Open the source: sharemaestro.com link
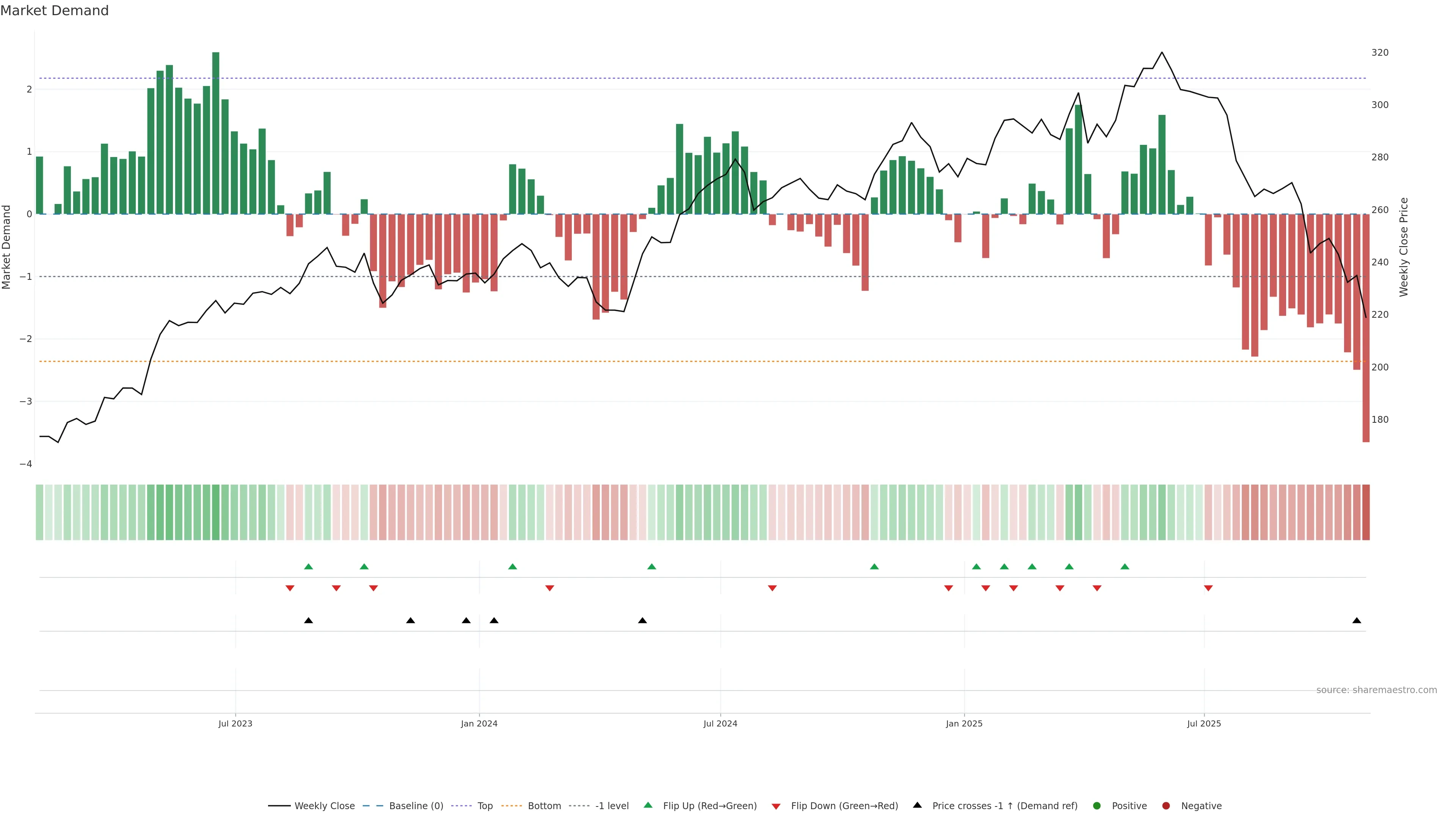The width and height of the screenshot is (1456, 819). pyautogui.click(x=1376, y=690)
